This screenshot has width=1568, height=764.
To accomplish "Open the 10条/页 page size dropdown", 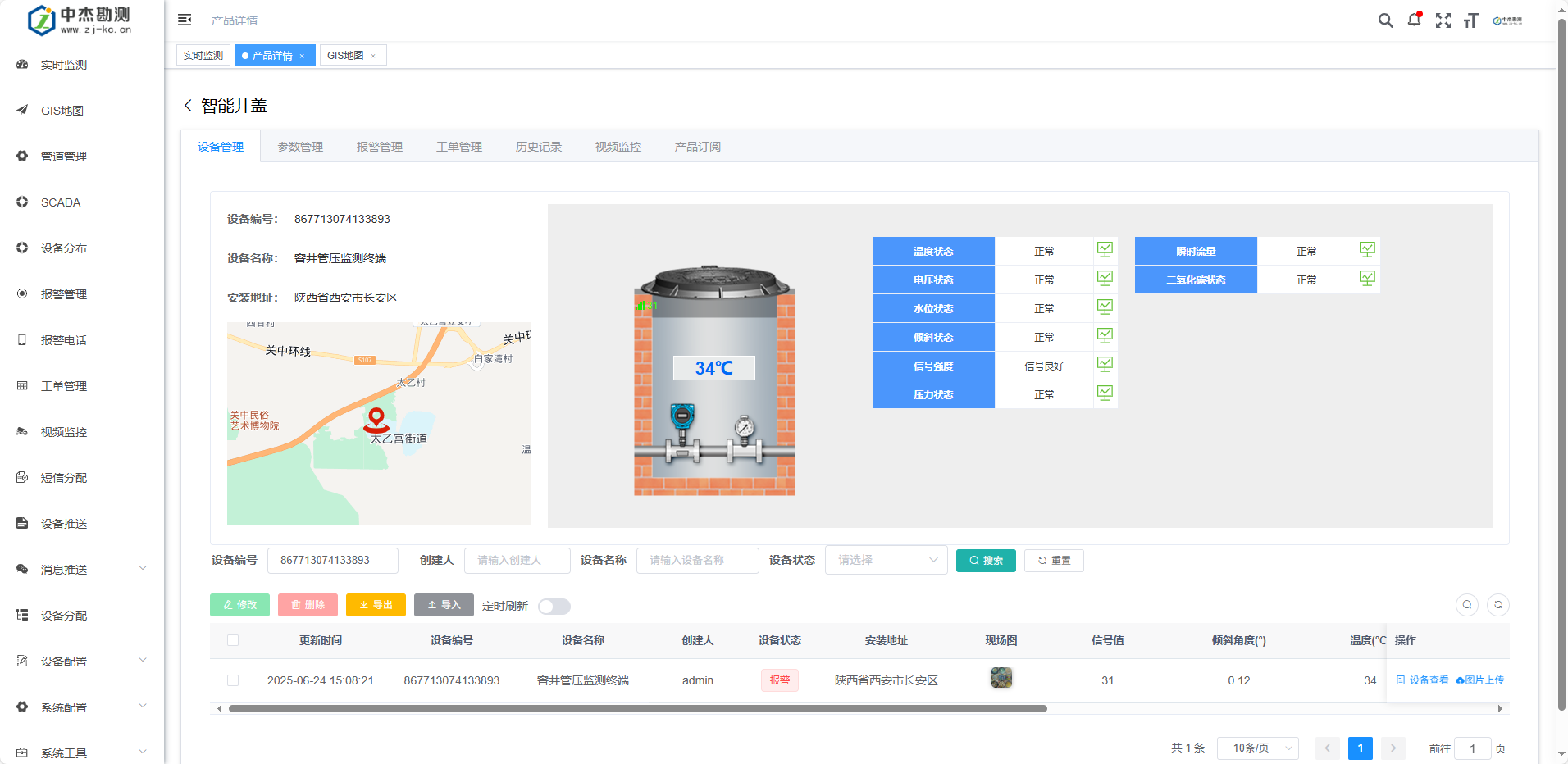I will (1257, 748).
